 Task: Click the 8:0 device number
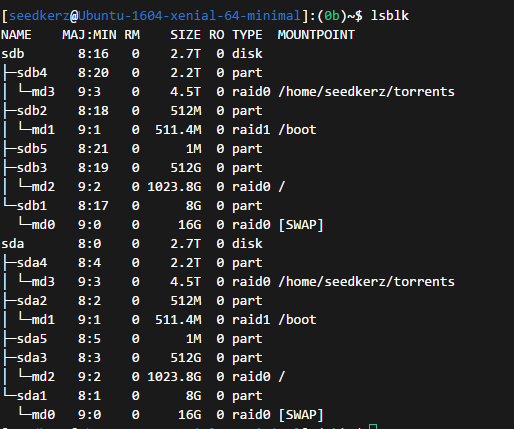tap(89, 244)
